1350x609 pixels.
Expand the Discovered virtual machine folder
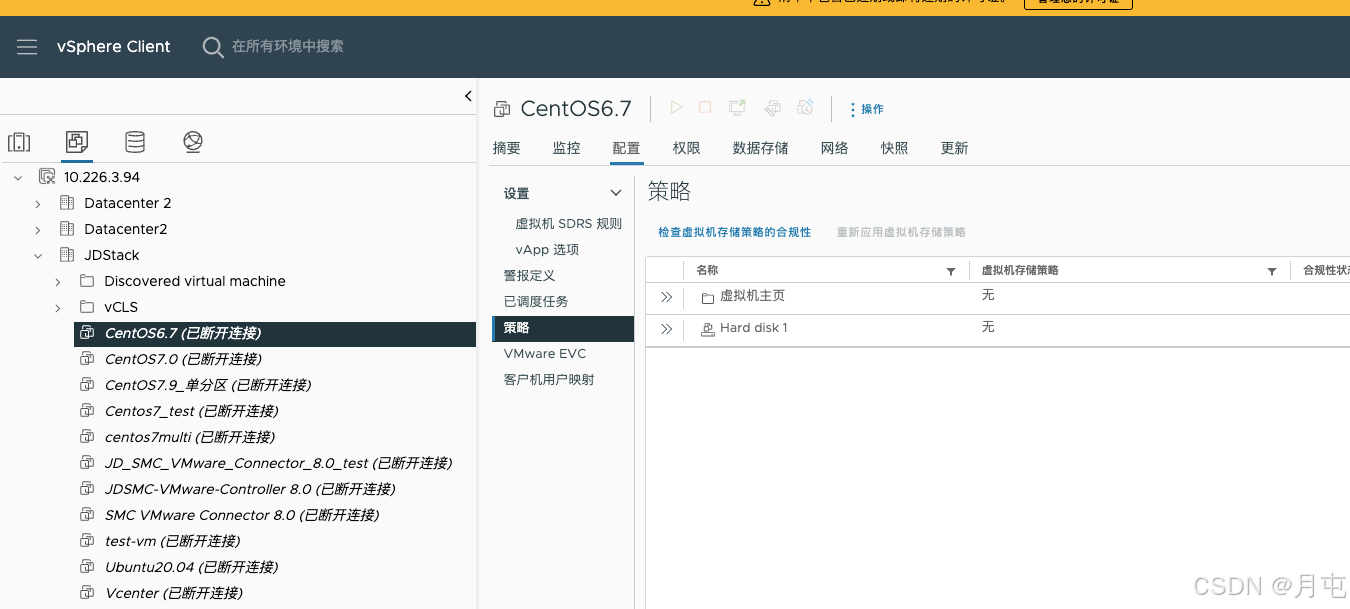(58, 281)
